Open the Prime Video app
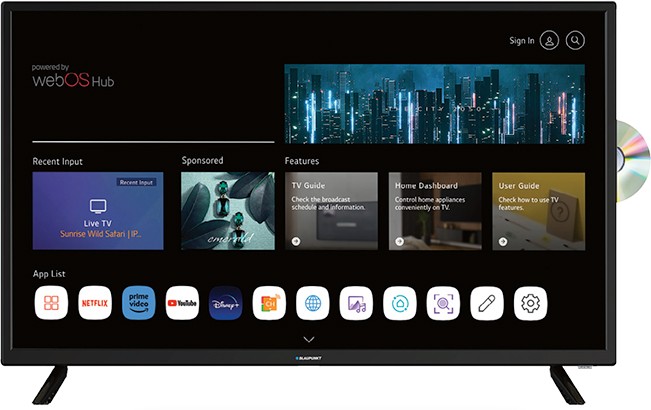 (138, 303)
